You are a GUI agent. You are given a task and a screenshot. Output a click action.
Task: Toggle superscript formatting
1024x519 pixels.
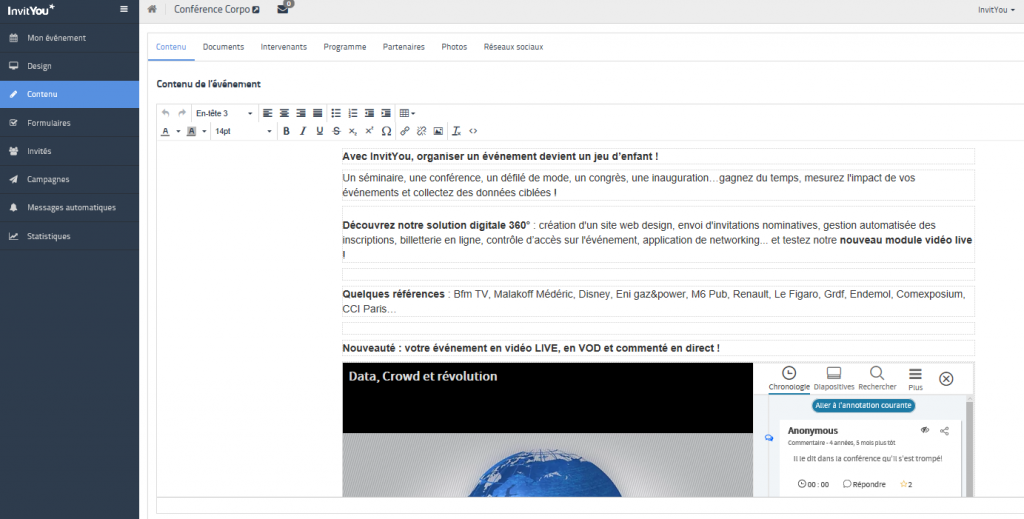point(369,131)
